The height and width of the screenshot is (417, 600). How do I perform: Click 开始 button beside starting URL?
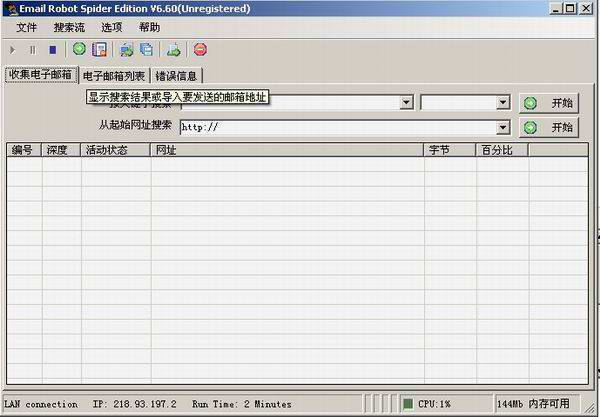[x=549, y=127]
